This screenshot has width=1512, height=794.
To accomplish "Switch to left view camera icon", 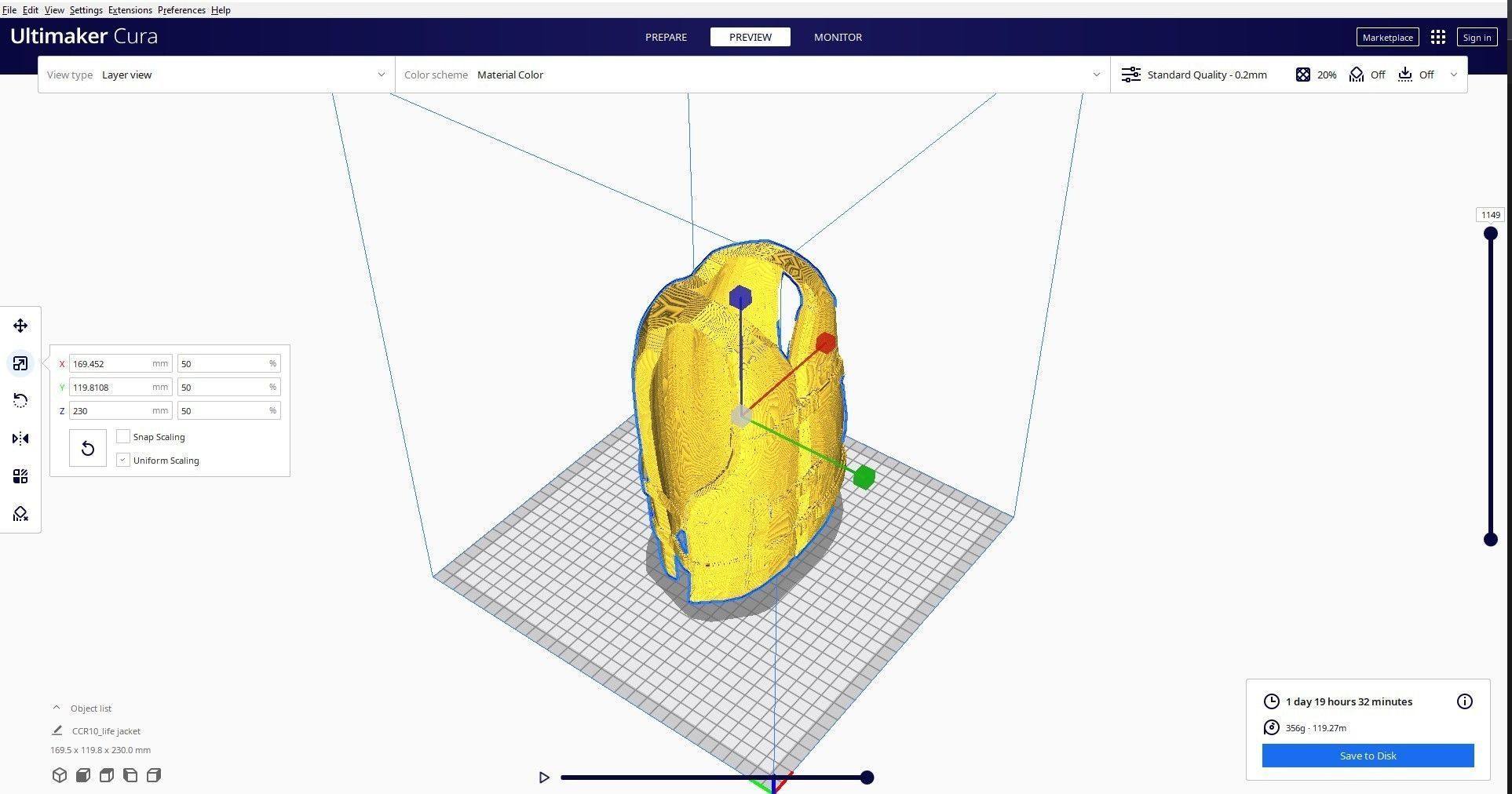I will (130, 775).
